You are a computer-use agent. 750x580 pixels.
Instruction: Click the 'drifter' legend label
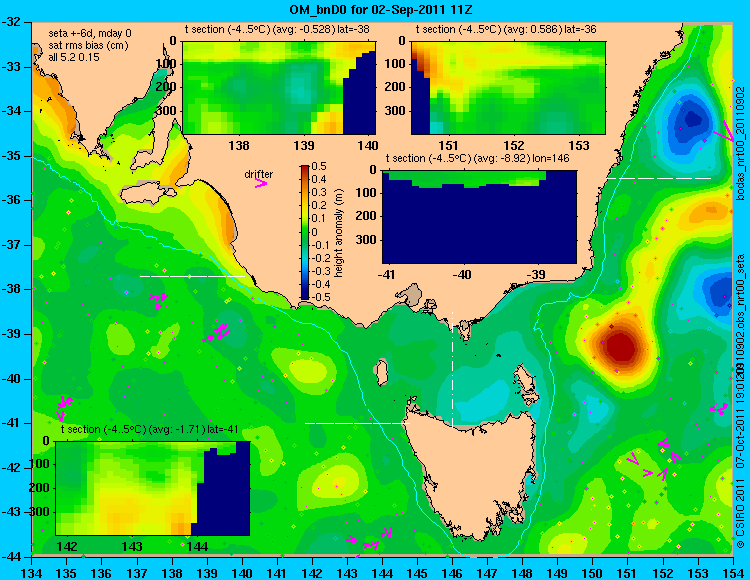pos(258,174)
